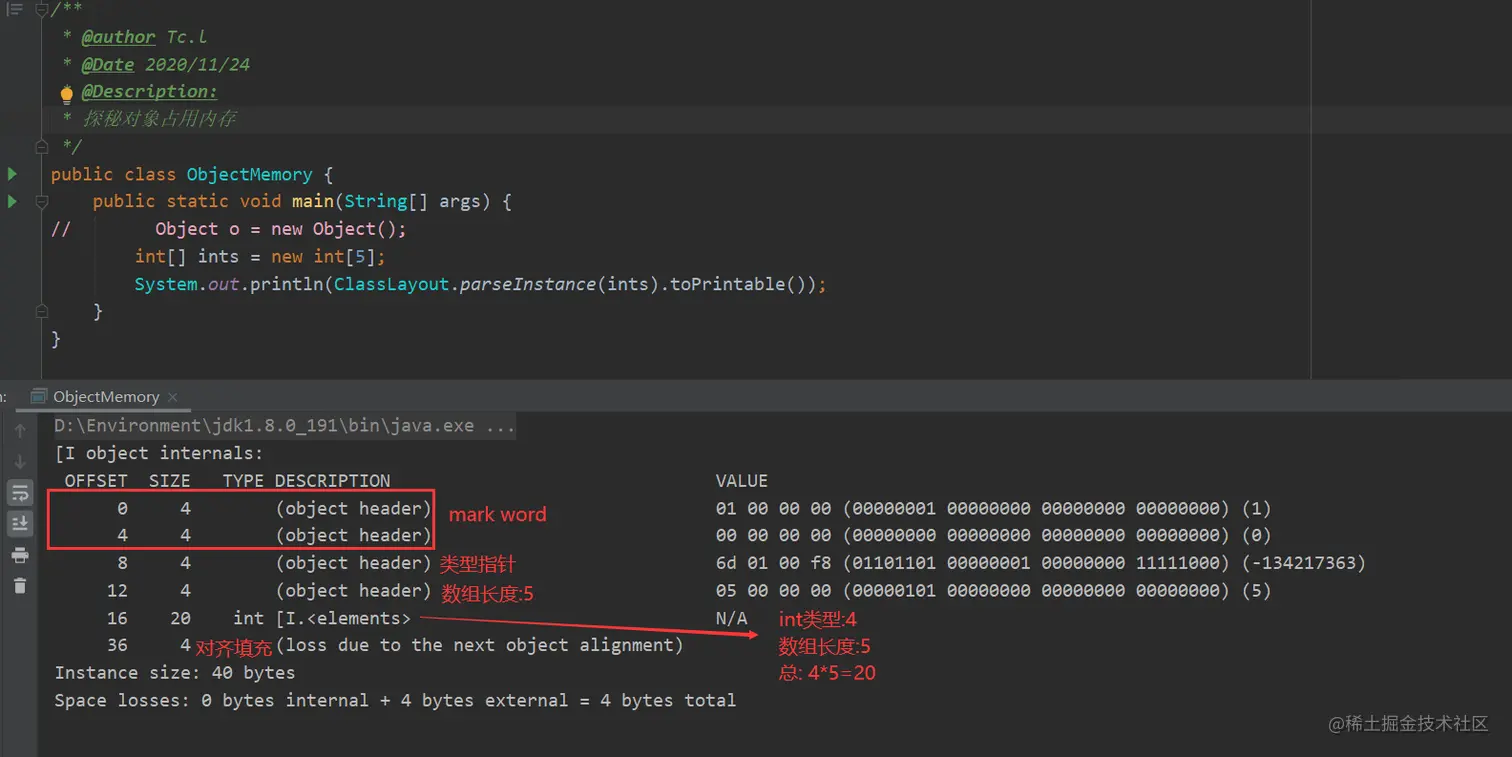
Task: Click the value '05 00 00 00' row
Action: tap(994, 591)
